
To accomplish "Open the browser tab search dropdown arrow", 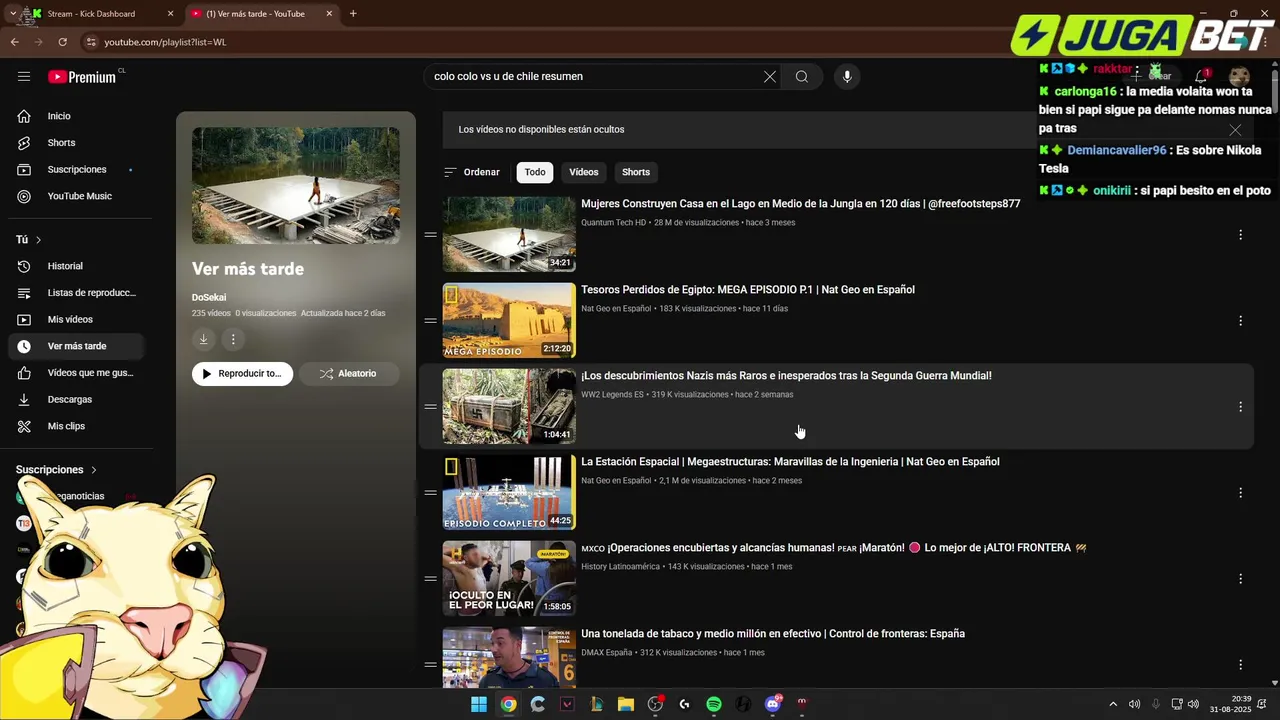I will tap(12, 14).
